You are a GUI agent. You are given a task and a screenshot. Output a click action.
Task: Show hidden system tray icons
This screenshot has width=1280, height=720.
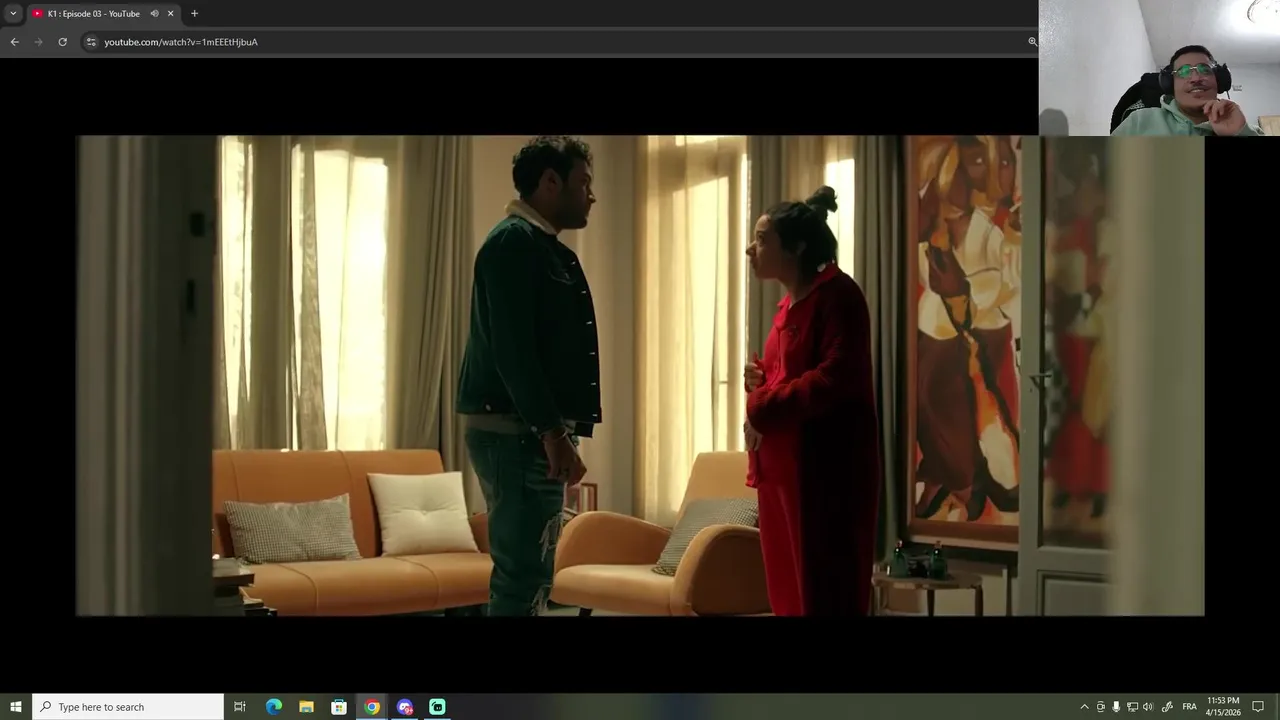[x=1084, y=707]
